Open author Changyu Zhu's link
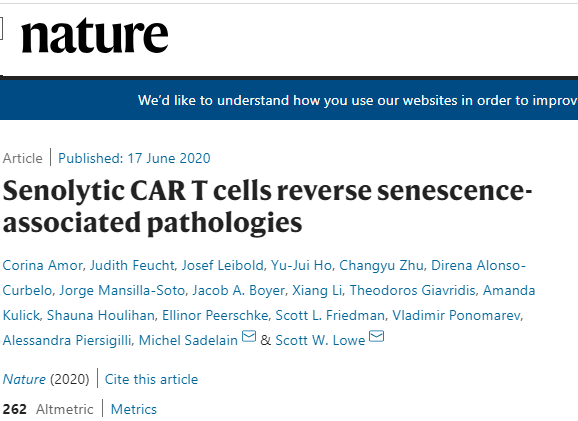This screenshot has height=421, width=578. tap(381, 265)
